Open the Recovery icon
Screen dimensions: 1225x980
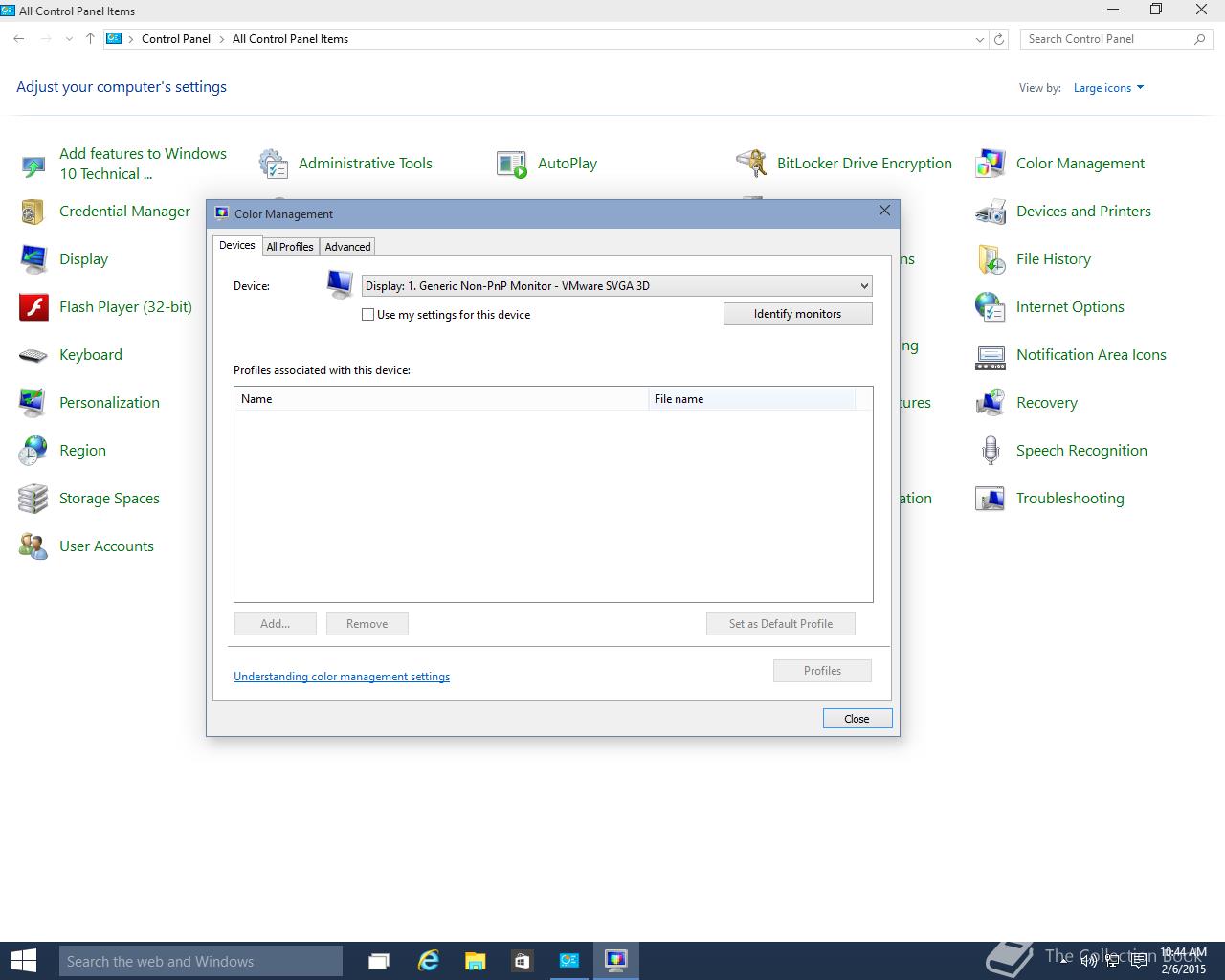[991, 403]
